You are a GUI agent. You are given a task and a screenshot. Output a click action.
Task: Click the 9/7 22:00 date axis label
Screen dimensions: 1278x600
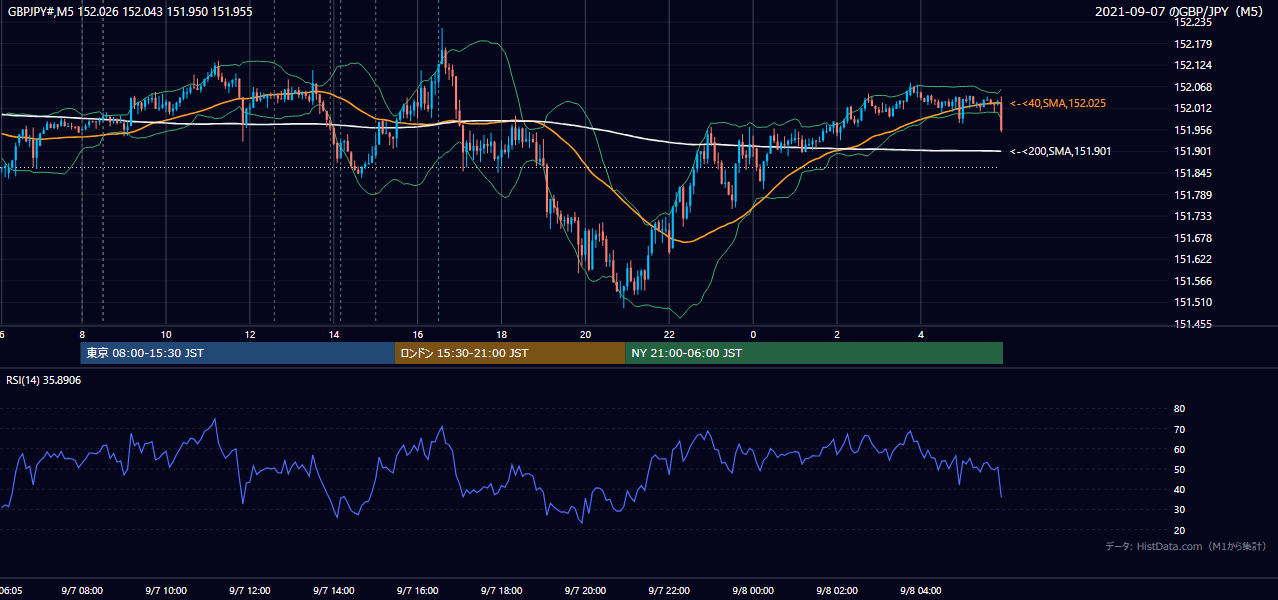coord(670,591)
